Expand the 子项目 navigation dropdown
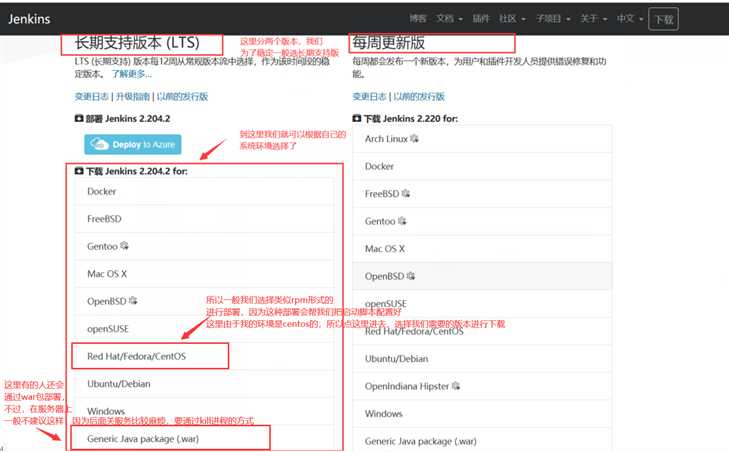 coord(553,19)
